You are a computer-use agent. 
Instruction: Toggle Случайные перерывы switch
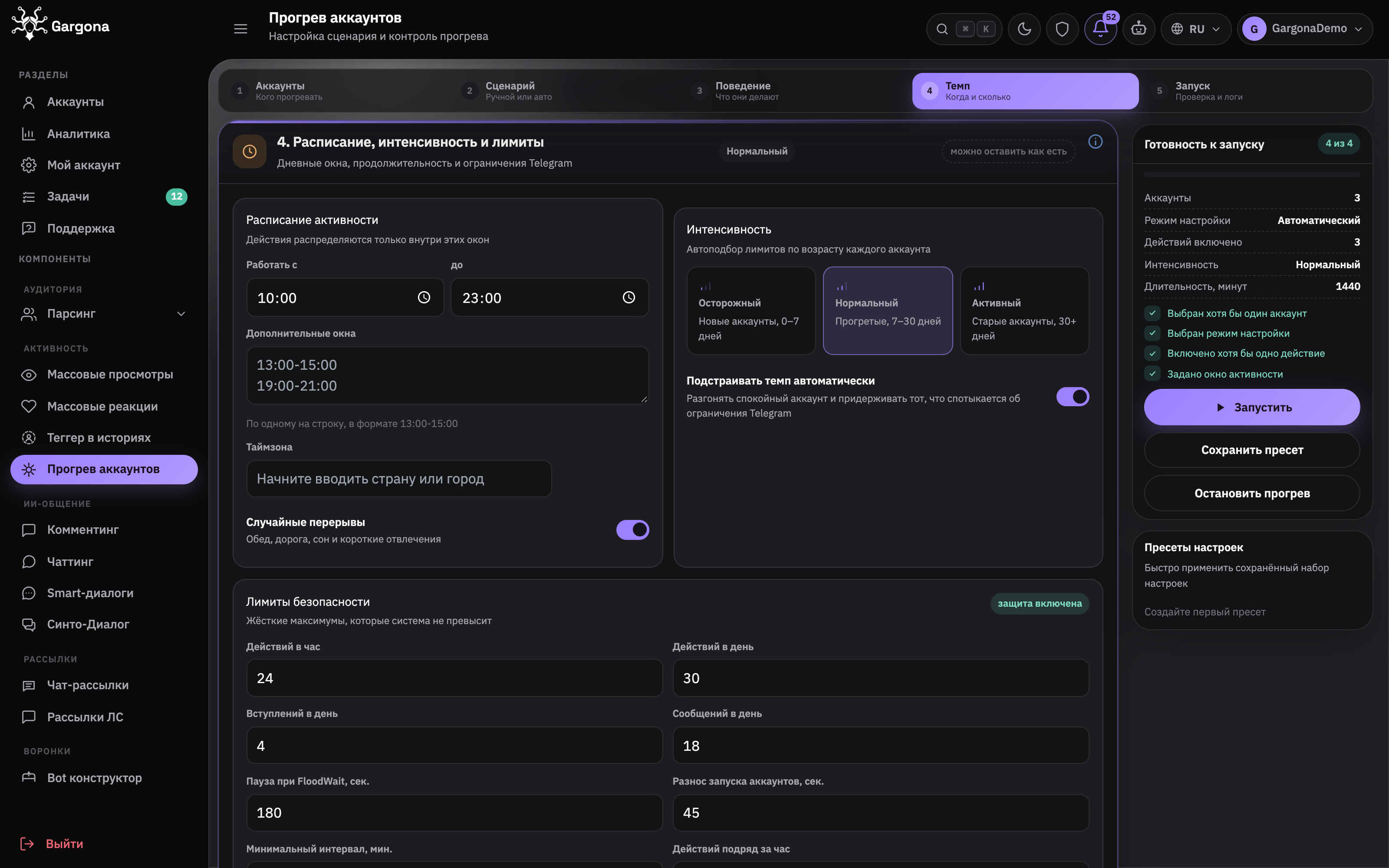click(x=632, y=530)
